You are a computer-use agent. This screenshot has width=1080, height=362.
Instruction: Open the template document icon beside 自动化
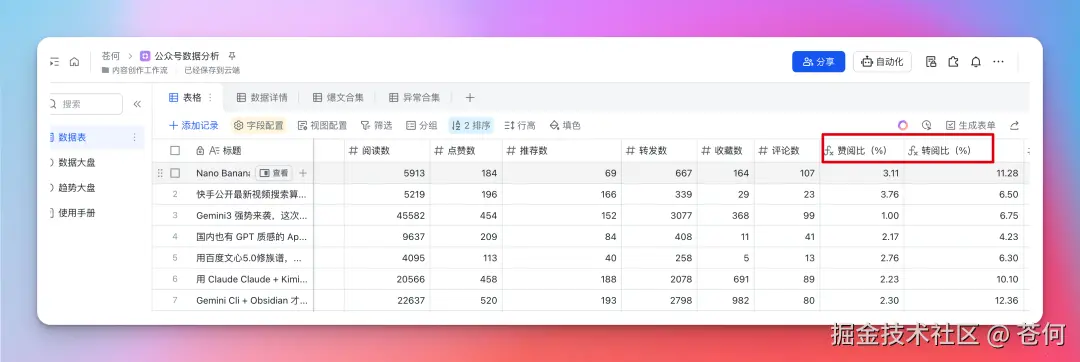(931, 61)
